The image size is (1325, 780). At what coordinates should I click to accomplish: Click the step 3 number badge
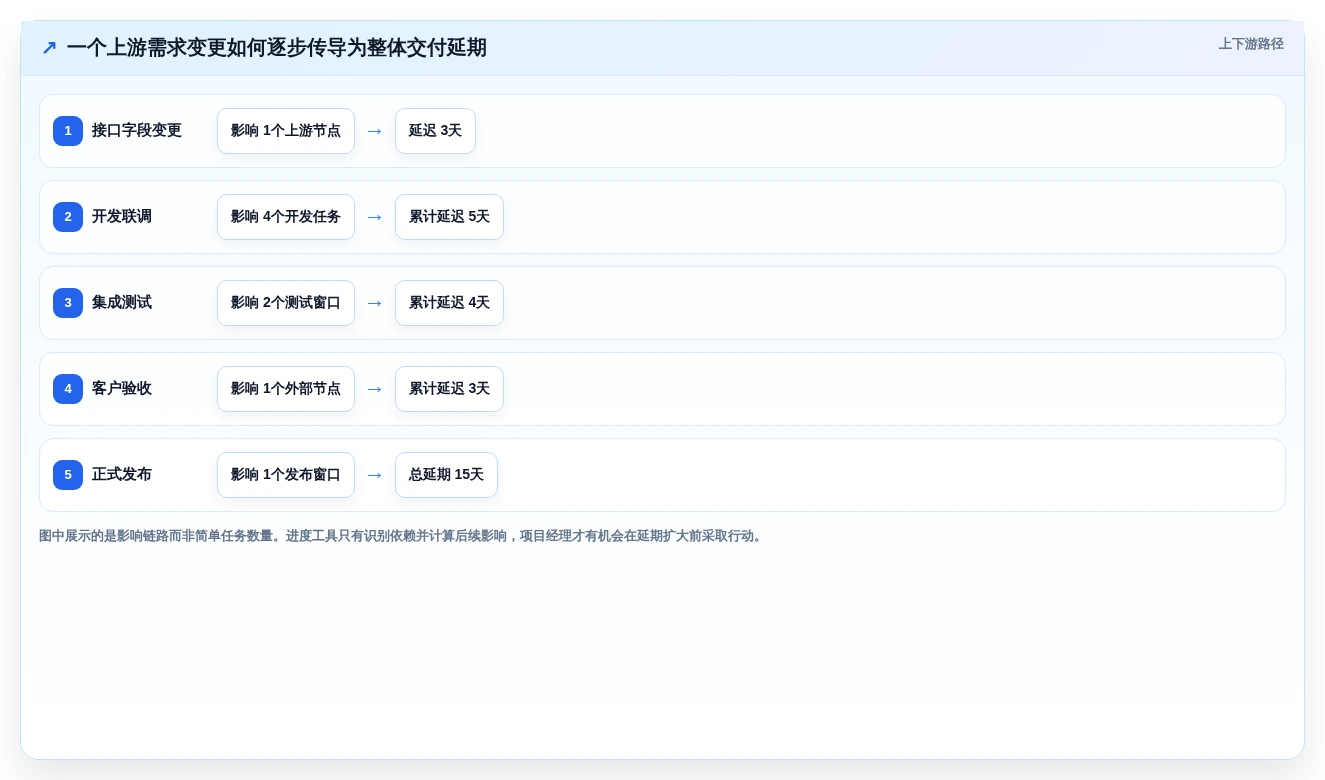coord(68,303)
